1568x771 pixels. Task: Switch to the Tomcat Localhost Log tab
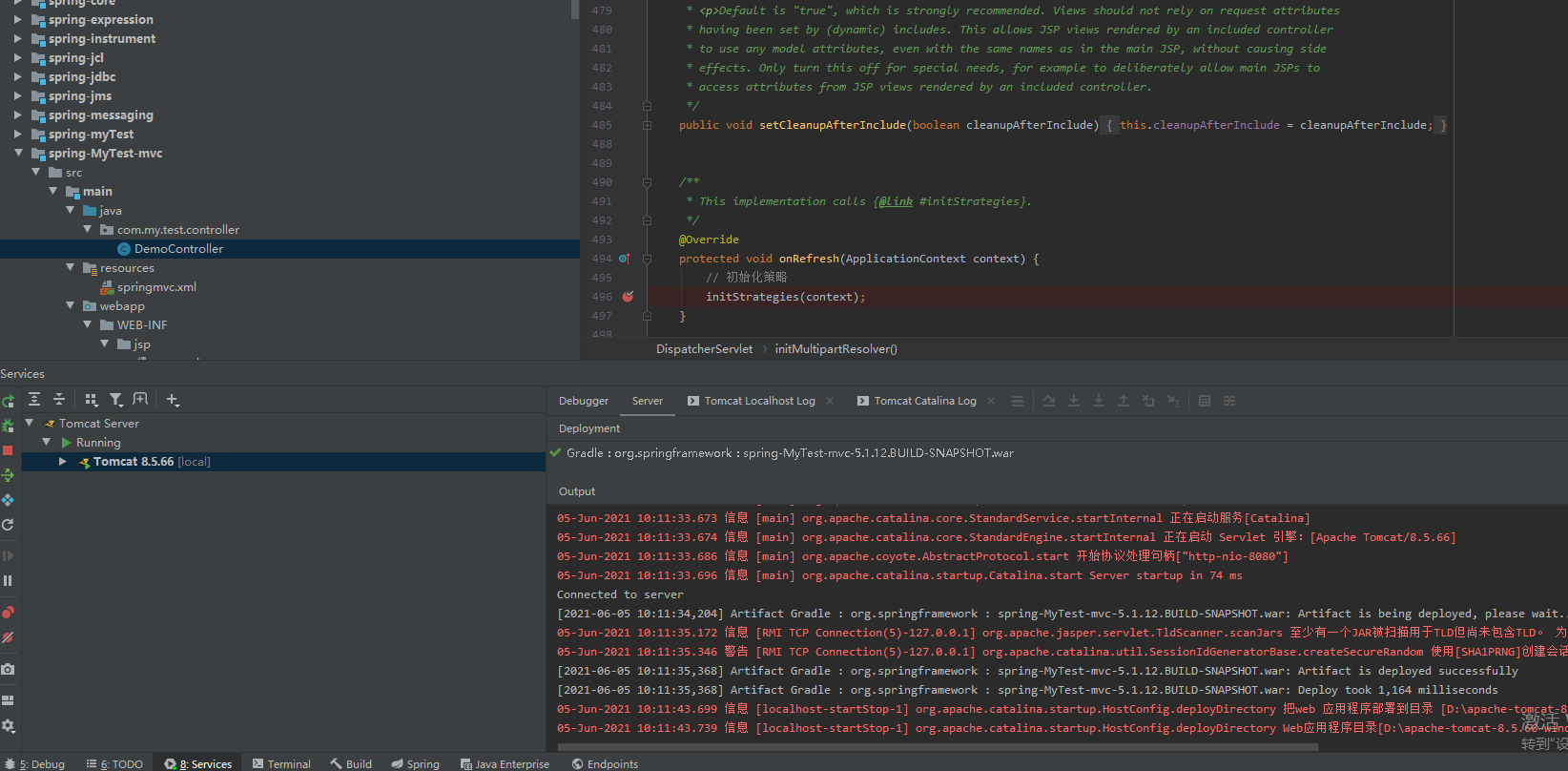pos(751,401)
